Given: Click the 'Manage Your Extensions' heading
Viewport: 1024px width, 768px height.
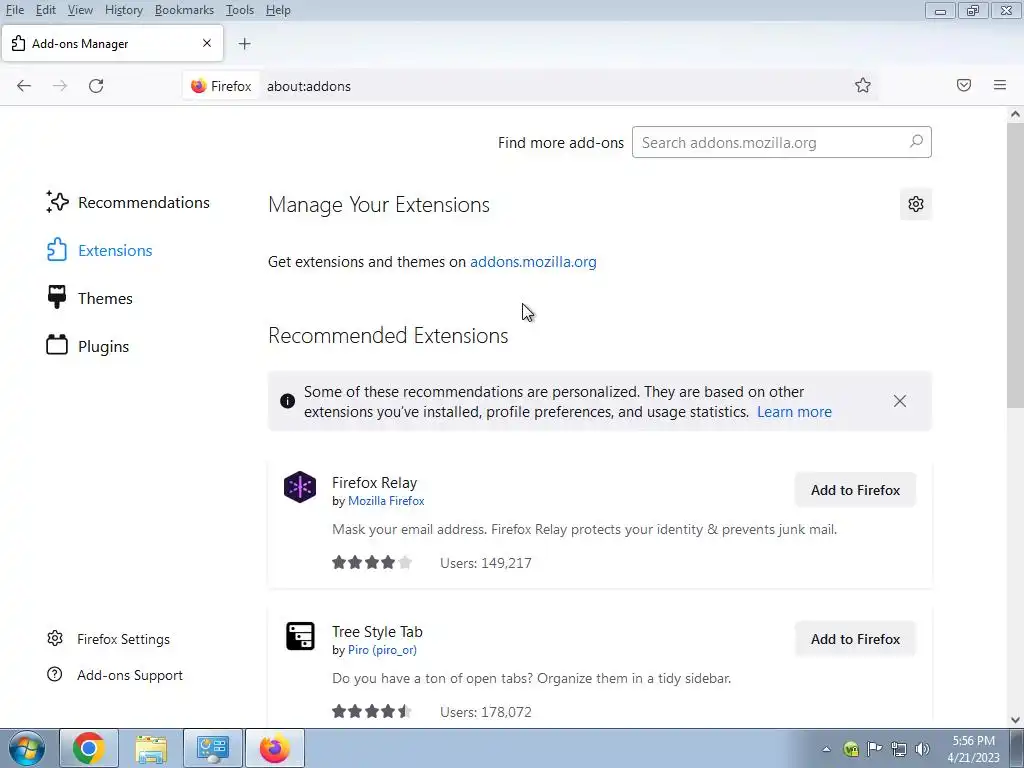Looking at the screenshot, I should coord(379,204).
